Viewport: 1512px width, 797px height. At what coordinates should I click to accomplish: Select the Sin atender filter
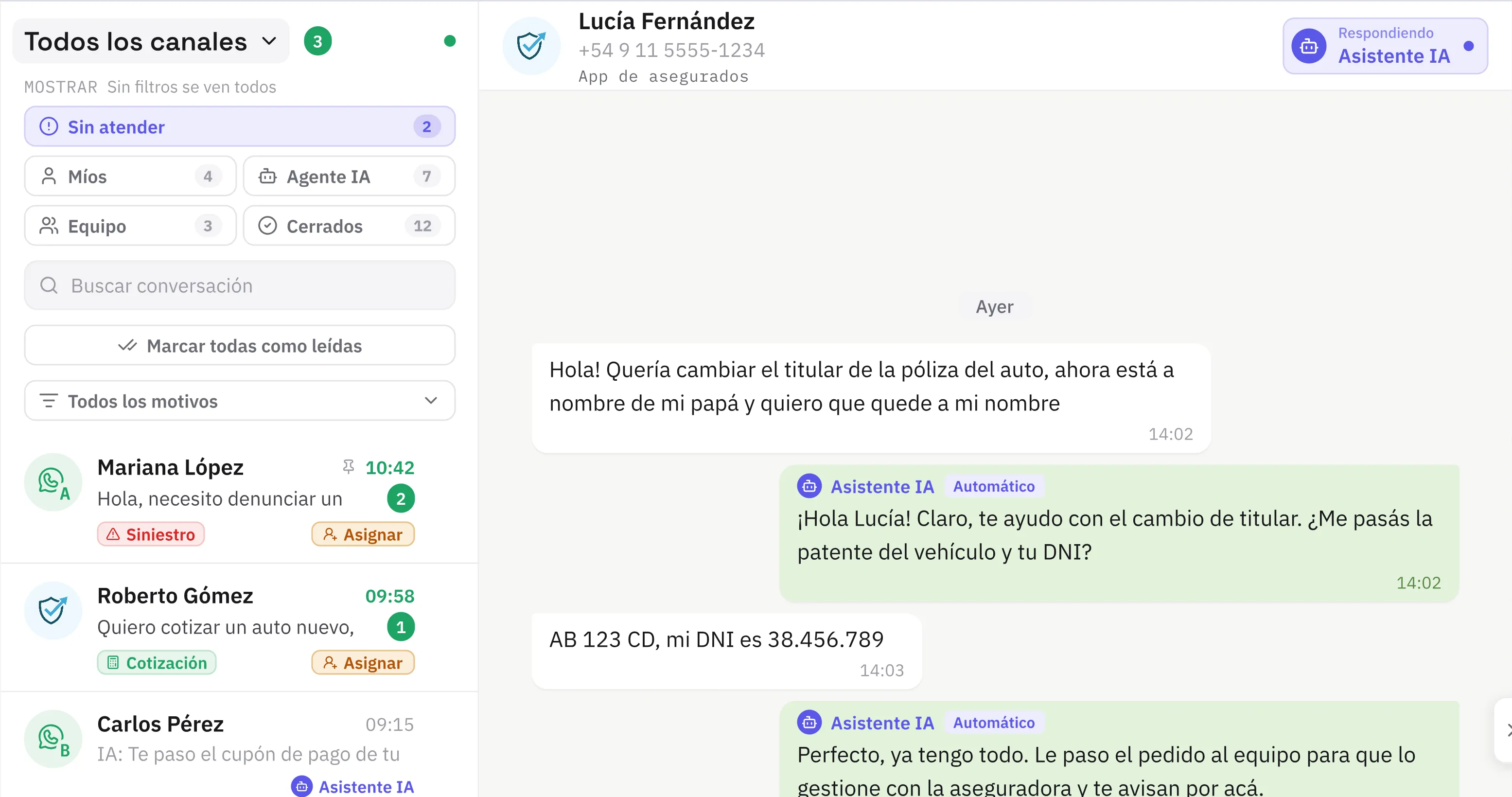240,127
